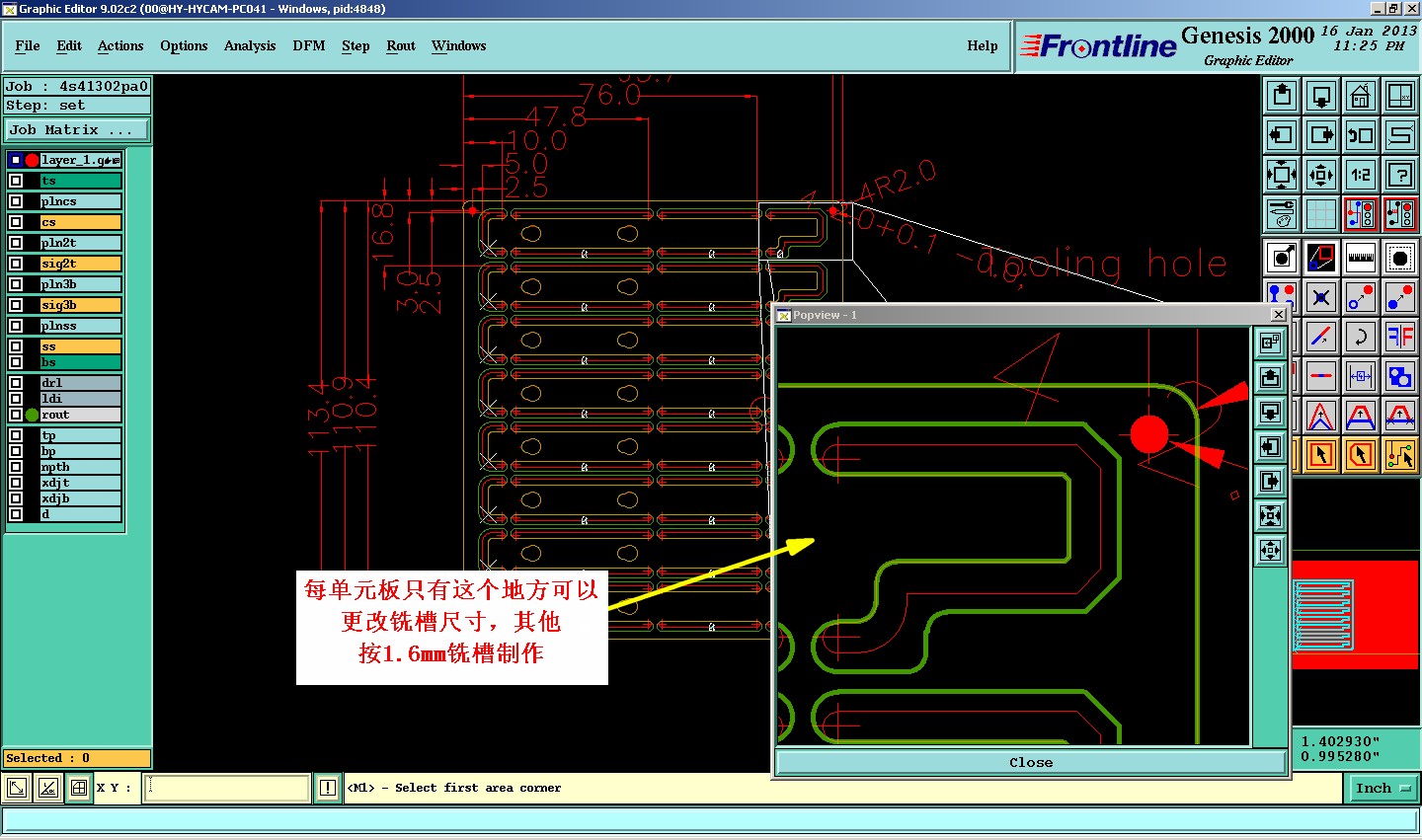Click the polygon select arrow icon

1361,455
